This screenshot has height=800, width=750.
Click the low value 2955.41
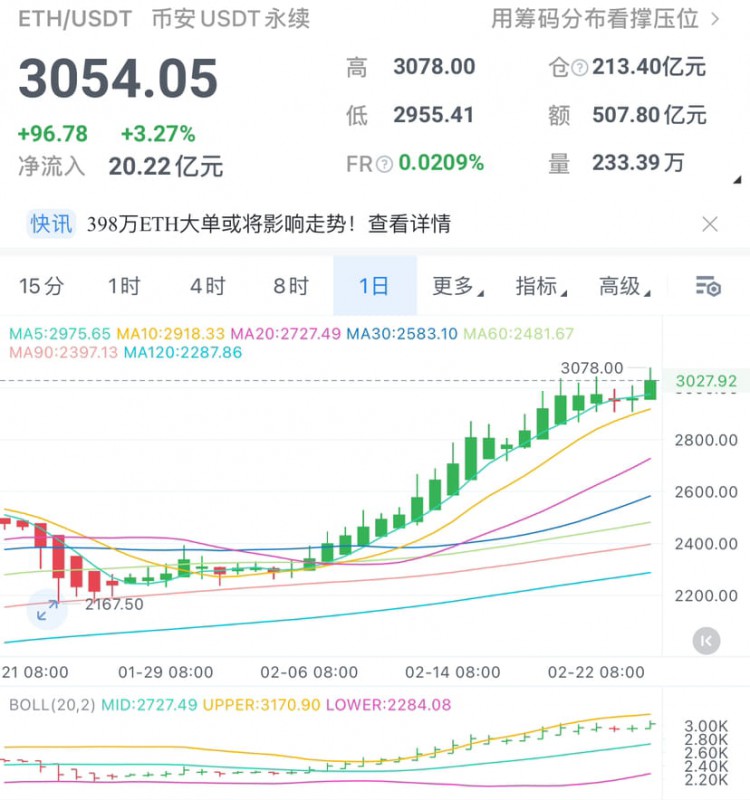tap(433, 115)
